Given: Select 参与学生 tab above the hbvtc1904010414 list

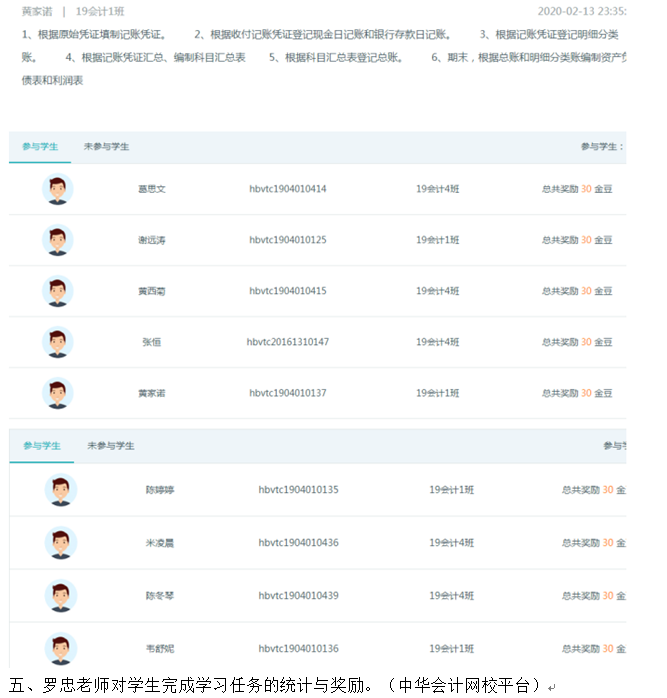Looking at the screenshot, I should tap(40, 147).
